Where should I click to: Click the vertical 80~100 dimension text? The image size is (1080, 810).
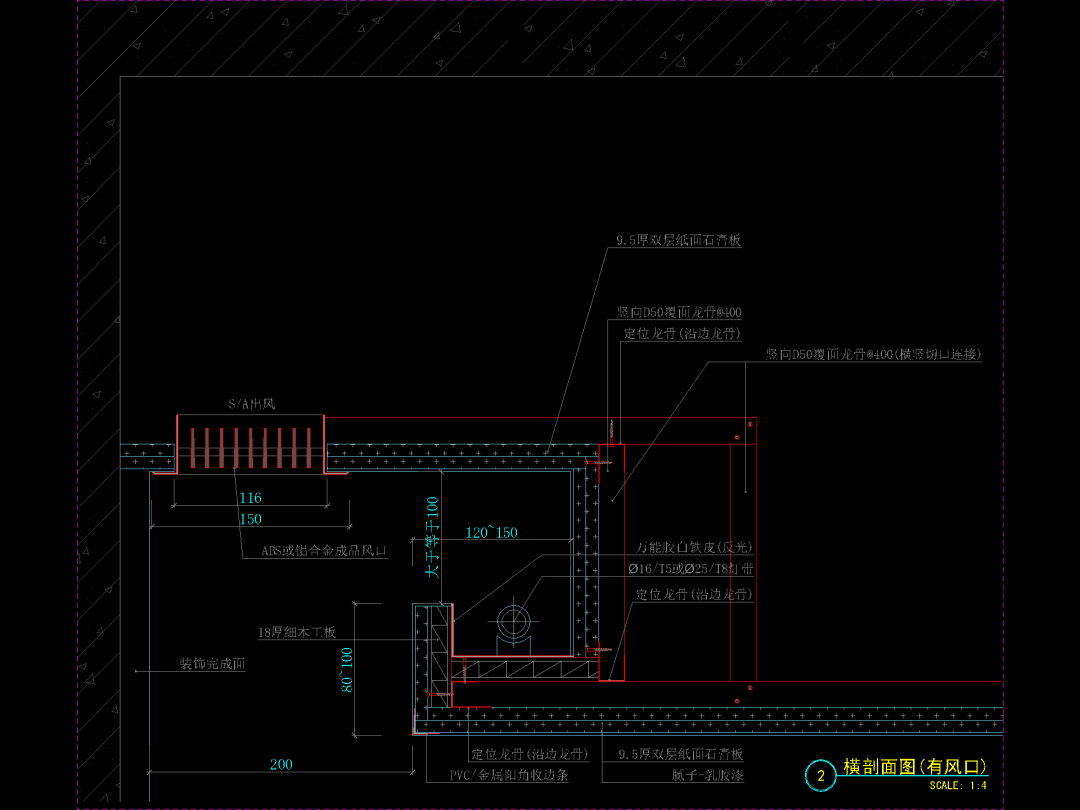pos(346,669)
